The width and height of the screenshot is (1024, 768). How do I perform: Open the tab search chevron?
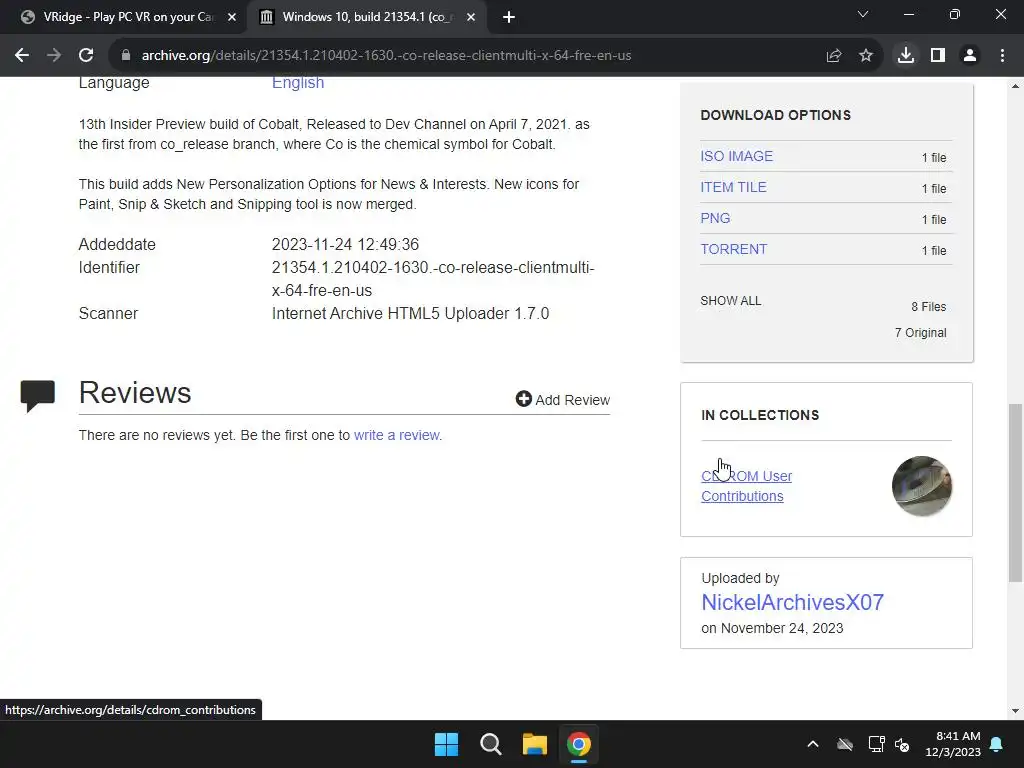(863, 14)
